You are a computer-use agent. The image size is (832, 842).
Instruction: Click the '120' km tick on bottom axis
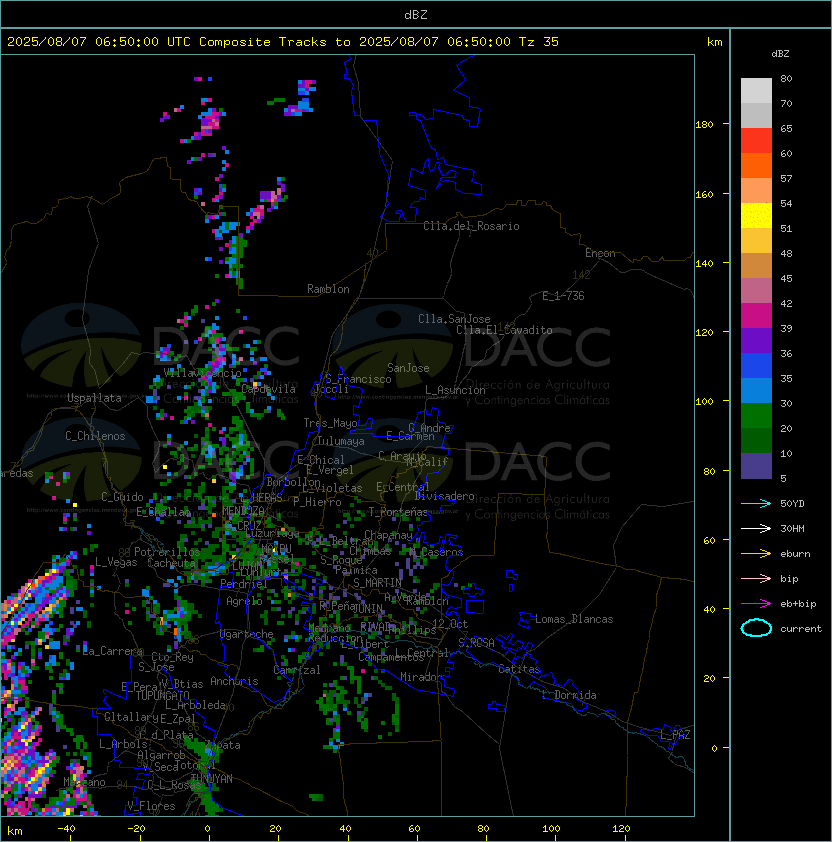coord(621,829)
